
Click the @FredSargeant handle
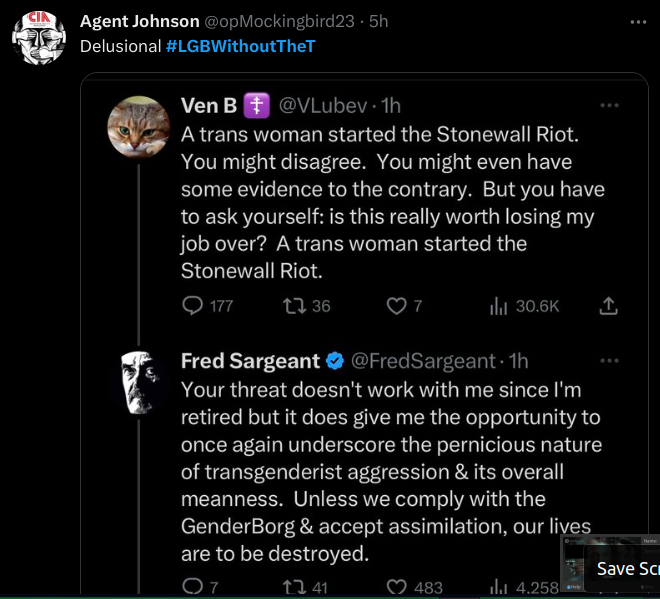424,361
